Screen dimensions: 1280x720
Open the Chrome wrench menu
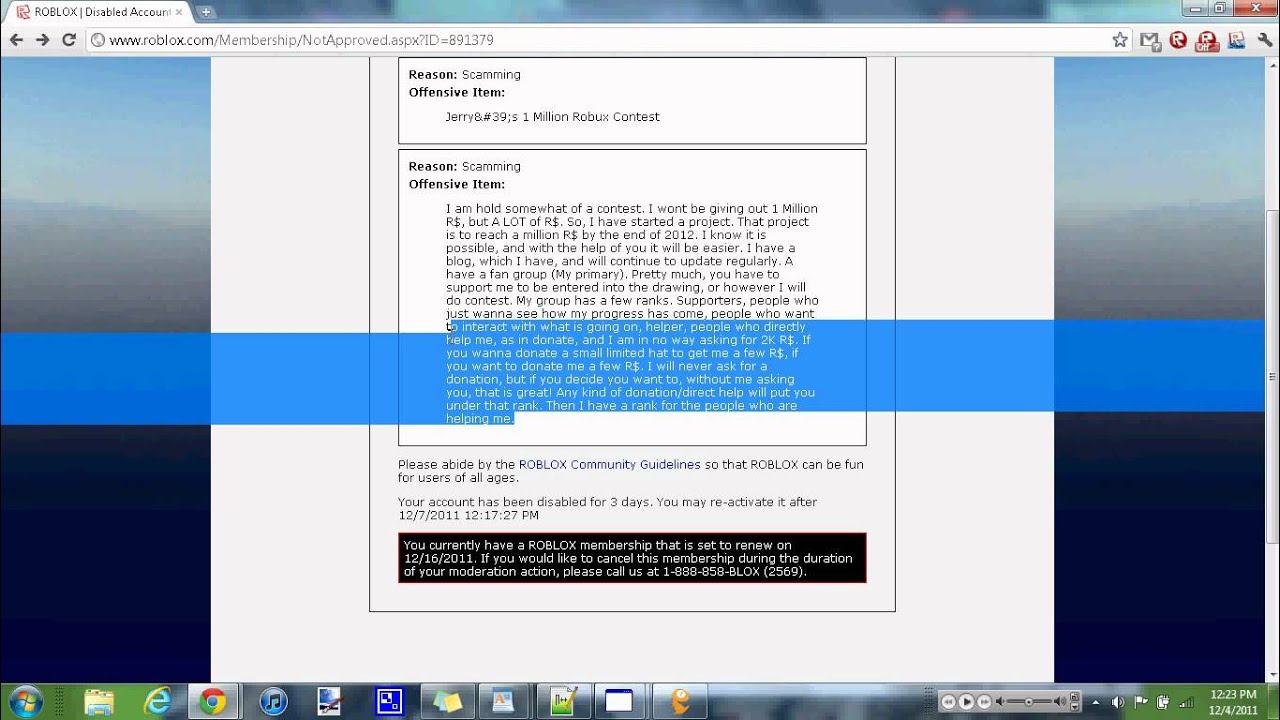click(1263, 40)
